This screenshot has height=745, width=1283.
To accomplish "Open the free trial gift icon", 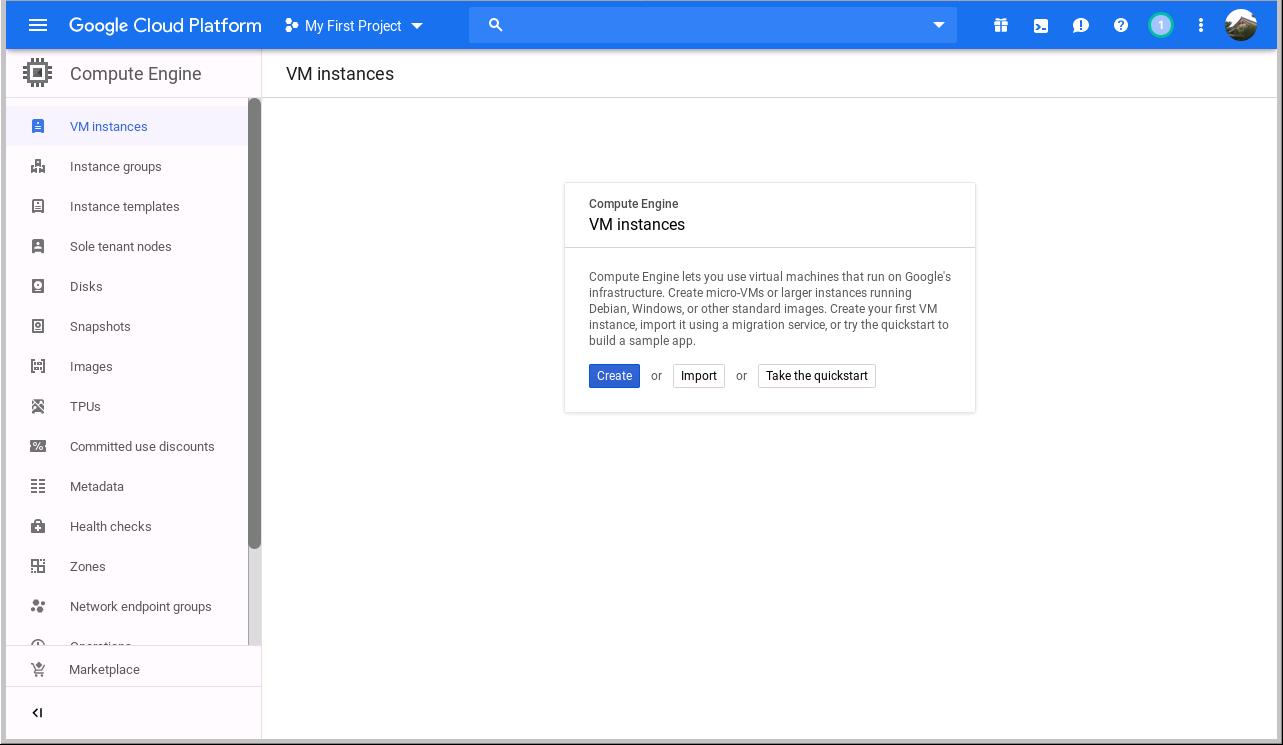I will pos(1001,25).
